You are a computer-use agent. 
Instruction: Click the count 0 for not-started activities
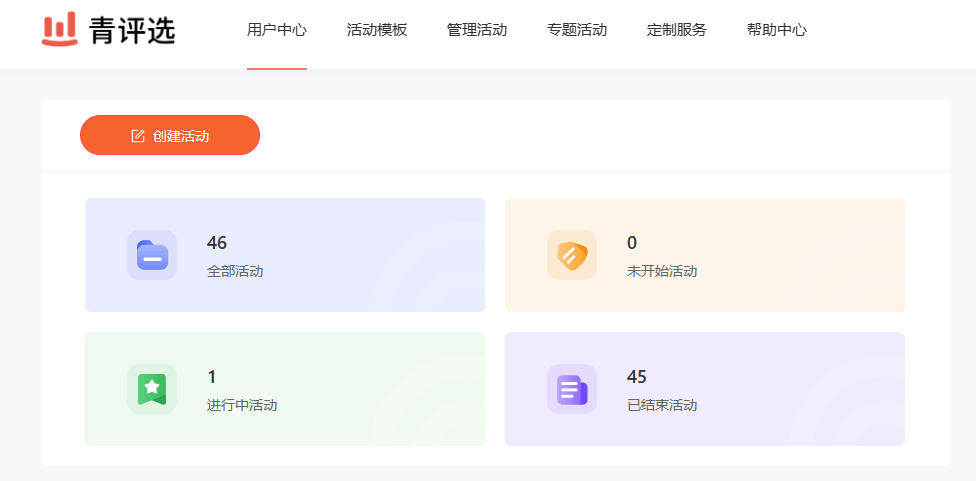[x=632, y=243]
